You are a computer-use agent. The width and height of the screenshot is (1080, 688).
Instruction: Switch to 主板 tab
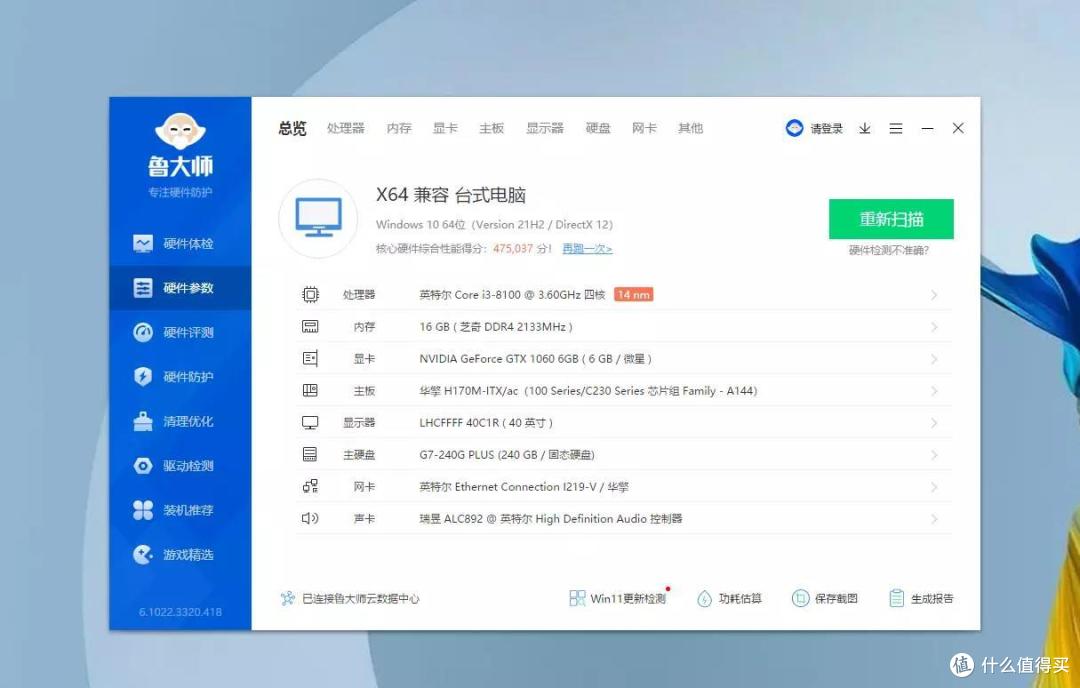click(x=492, y=128)
